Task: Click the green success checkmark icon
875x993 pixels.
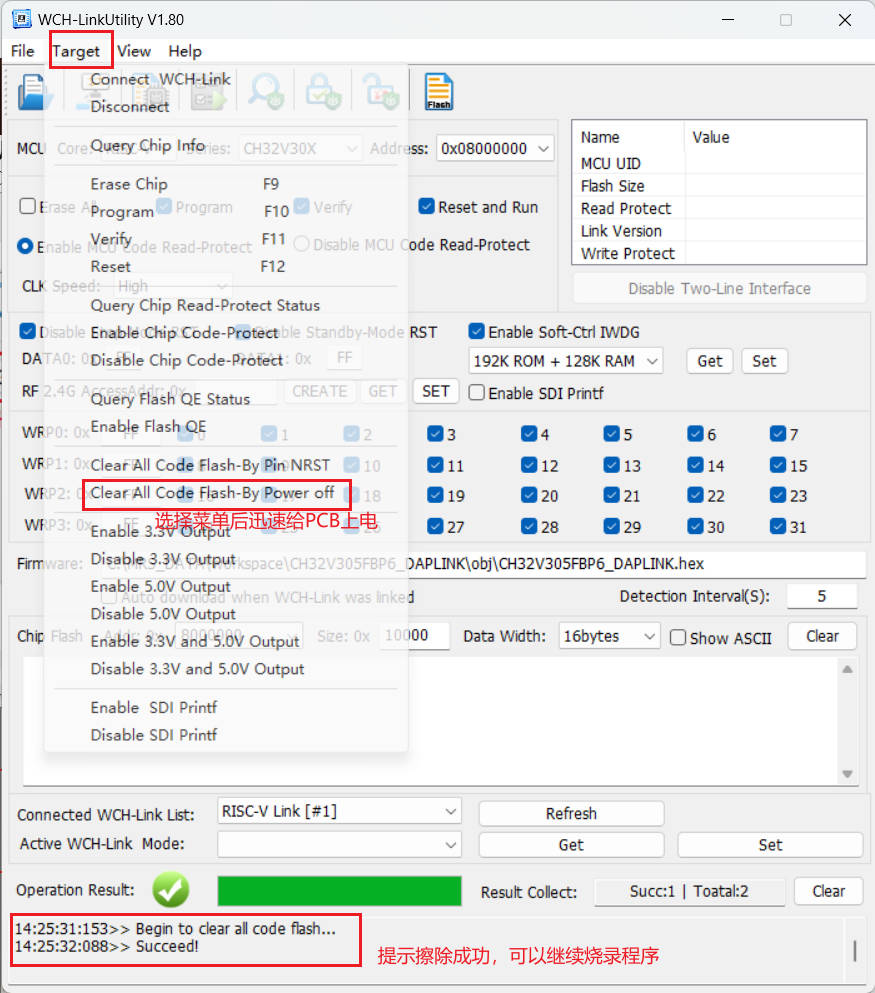Action: point(170,890)
